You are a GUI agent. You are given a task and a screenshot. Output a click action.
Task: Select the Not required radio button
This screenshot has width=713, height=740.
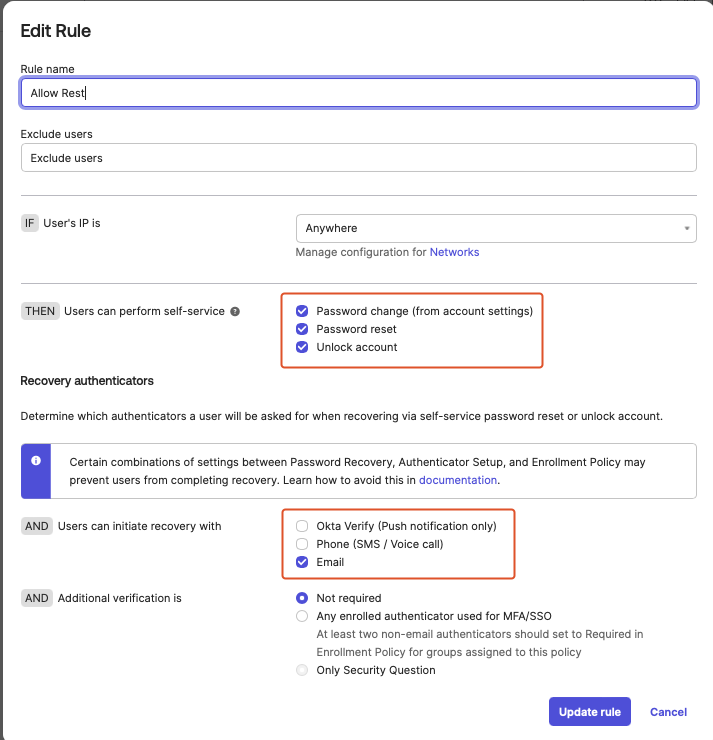(x=302, y=598)
